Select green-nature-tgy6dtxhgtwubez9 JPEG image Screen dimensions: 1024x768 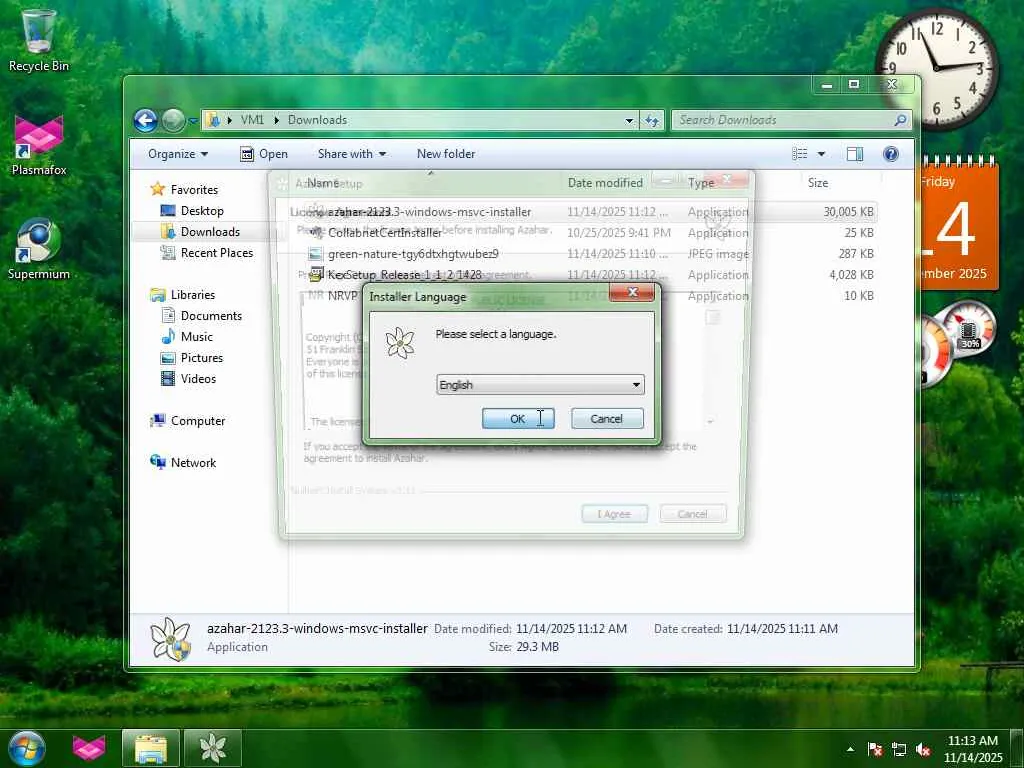(x=413, y=253)
